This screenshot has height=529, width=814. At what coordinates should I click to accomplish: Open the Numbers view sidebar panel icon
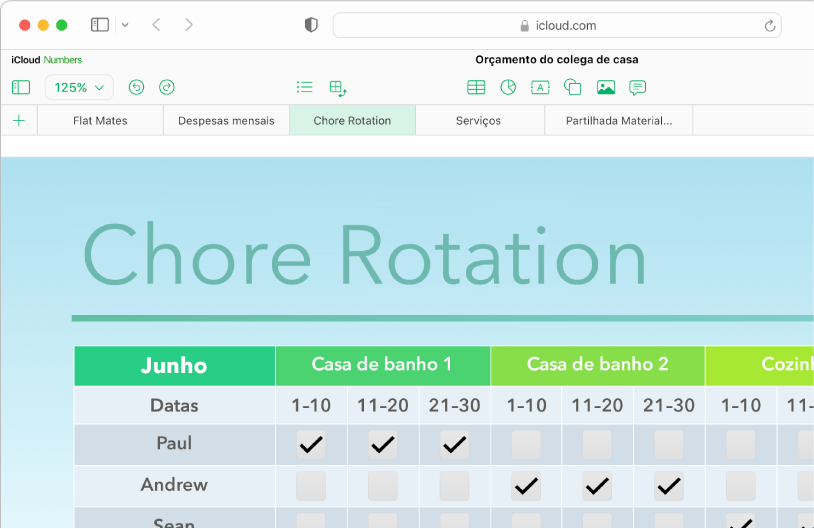pos(21,88)
